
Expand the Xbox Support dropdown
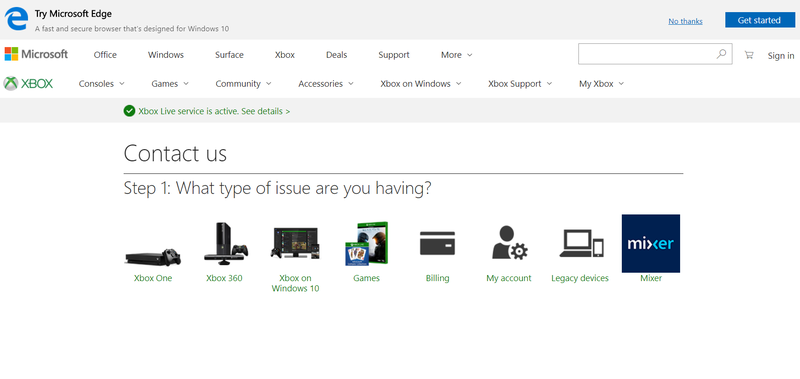click(520, 84)
